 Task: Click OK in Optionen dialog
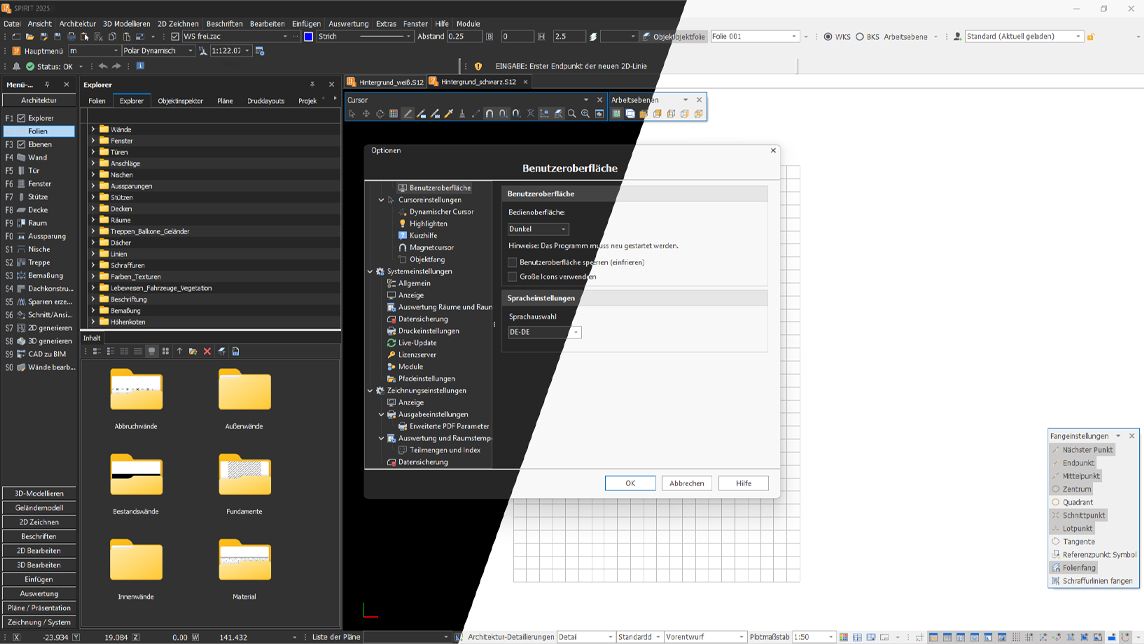click(x=630, y=484)
